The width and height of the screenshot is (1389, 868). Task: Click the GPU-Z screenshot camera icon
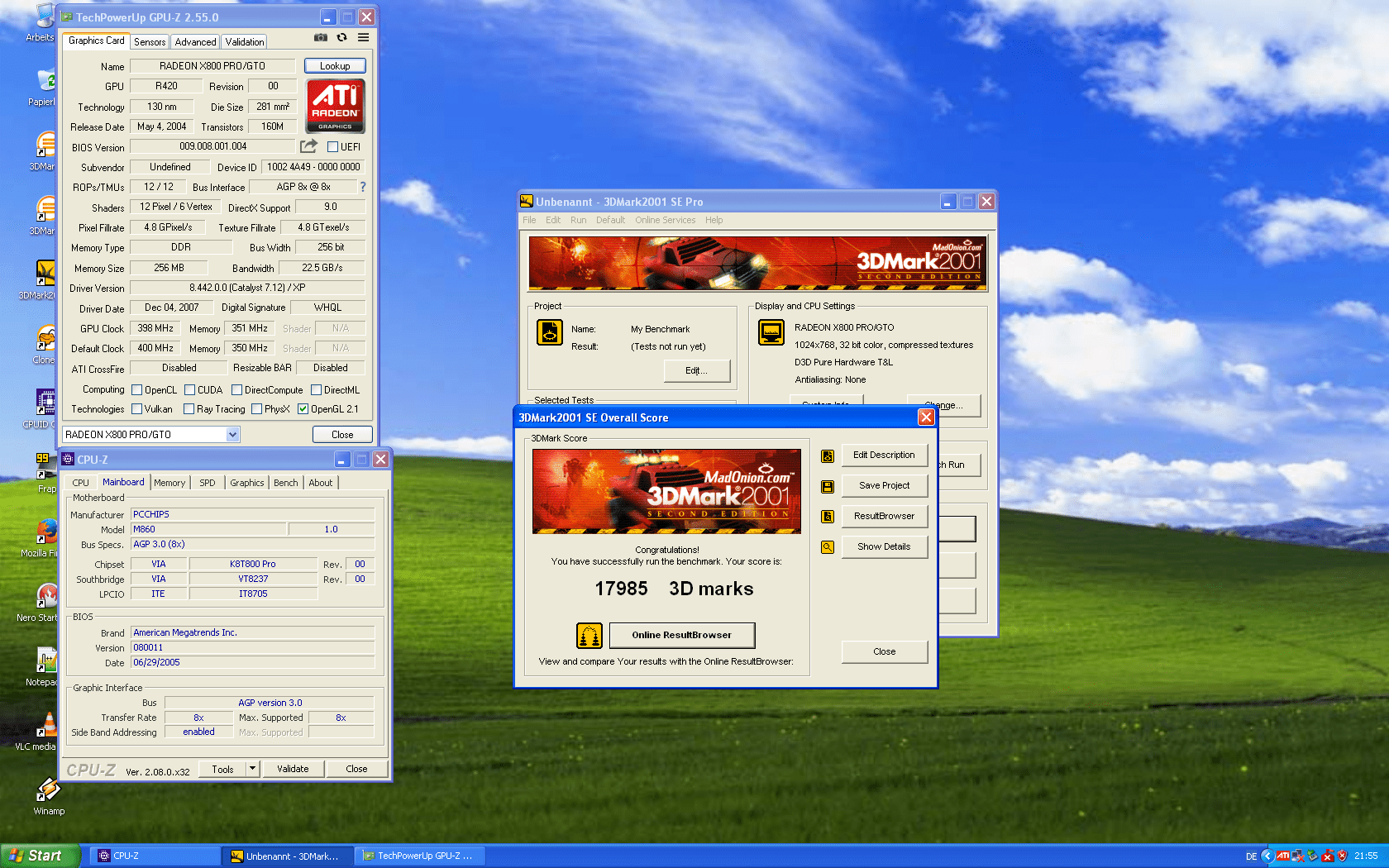point(321,38)
